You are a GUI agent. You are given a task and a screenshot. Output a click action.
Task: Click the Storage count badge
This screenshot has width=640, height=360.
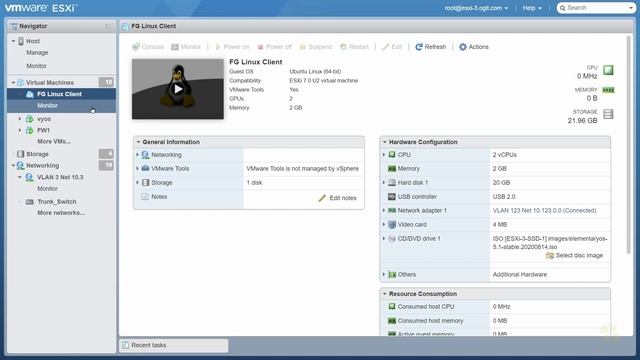[106, 154]
